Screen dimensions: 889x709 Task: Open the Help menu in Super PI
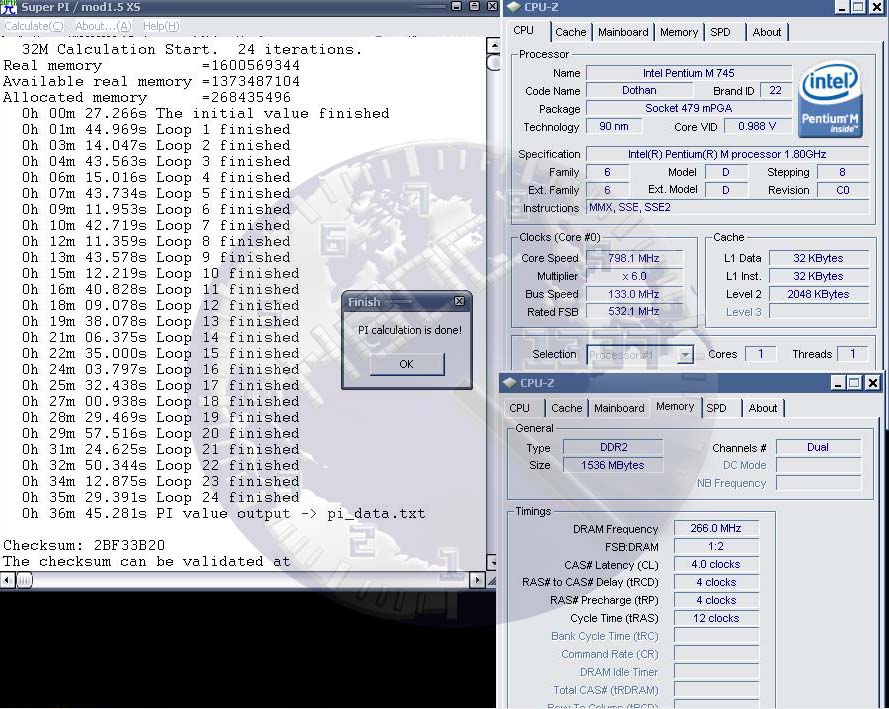click(x=161, y=26)
